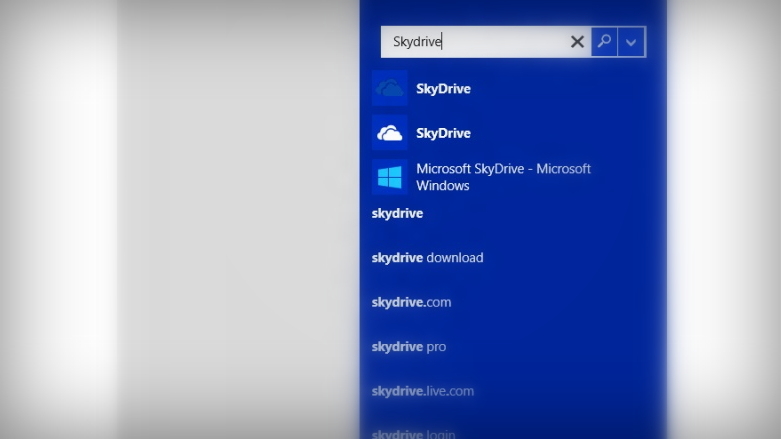Click the Windows logo result icon
Screen dimensions: 781x439
pos(390,177)
